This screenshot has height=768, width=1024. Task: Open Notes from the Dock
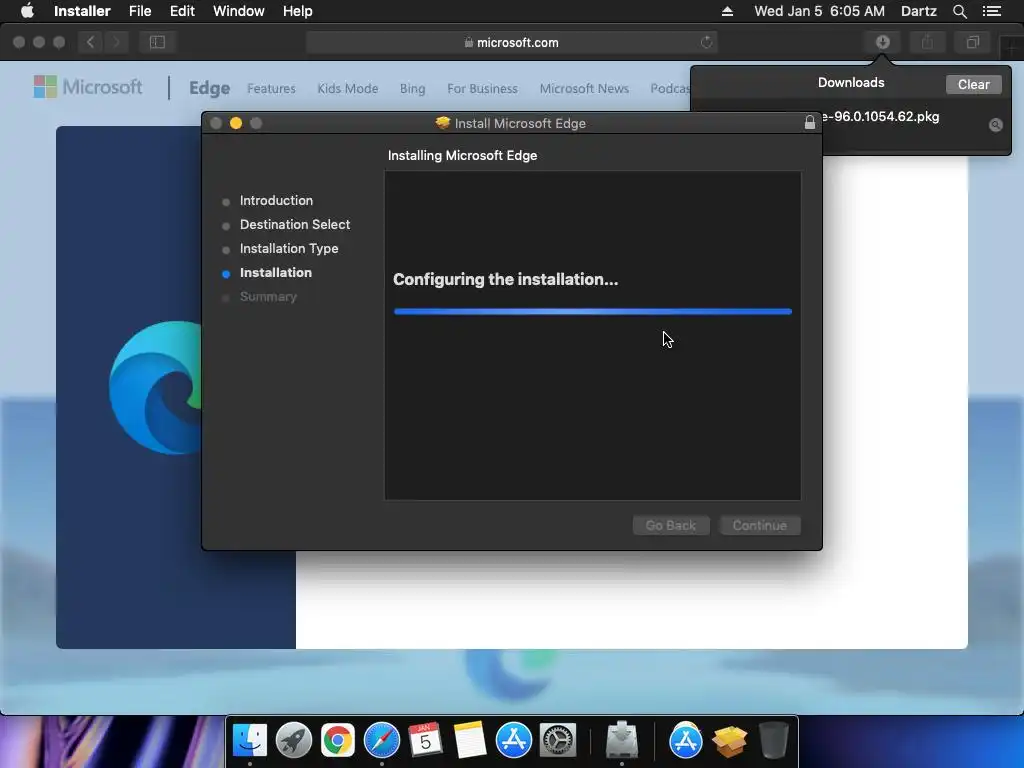coord(470,740)
